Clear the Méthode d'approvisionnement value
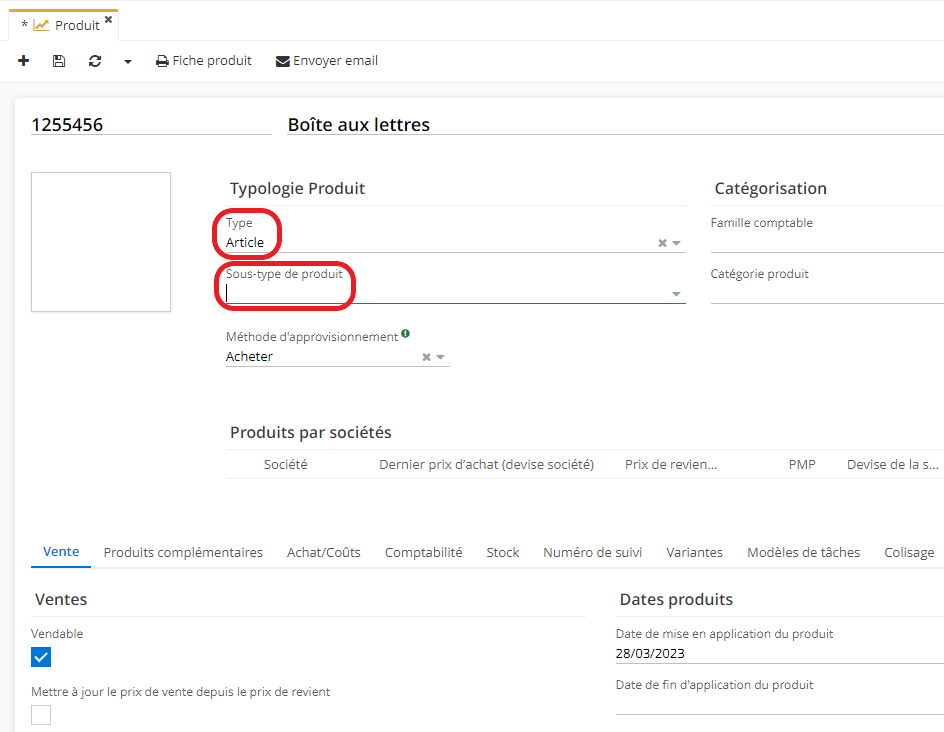944x732 pixels. [x=426, y=357]
